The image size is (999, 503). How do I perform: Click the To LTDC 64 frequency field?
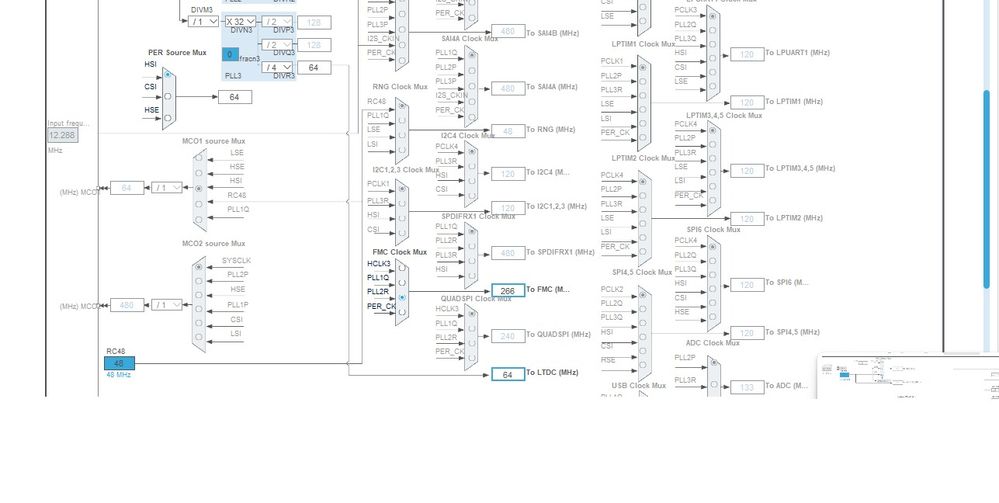point(508,374)
